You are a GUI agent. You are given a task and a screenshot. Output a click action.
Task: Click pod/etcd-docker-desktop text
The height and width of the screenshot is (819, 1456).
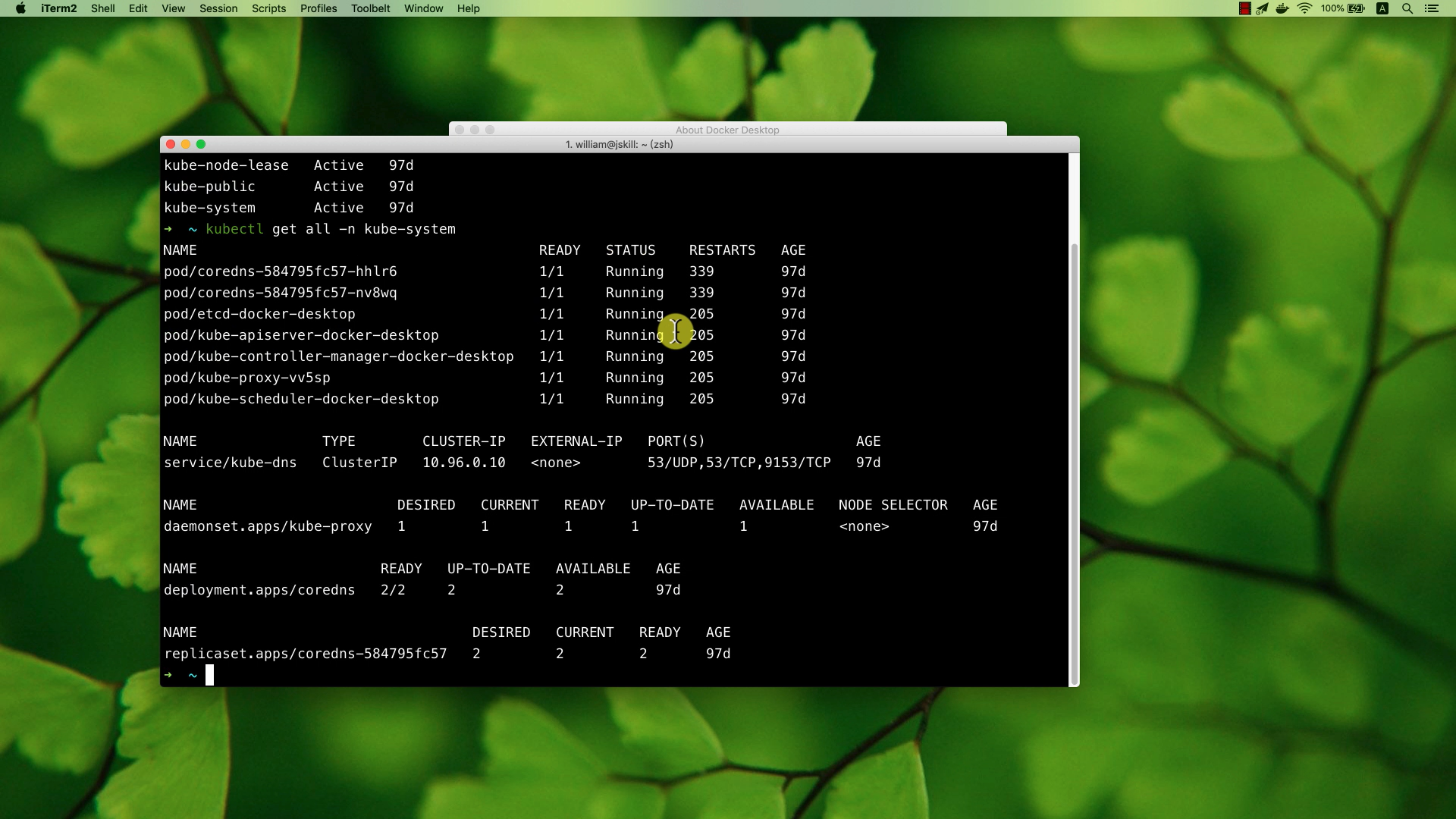point(259,314)
